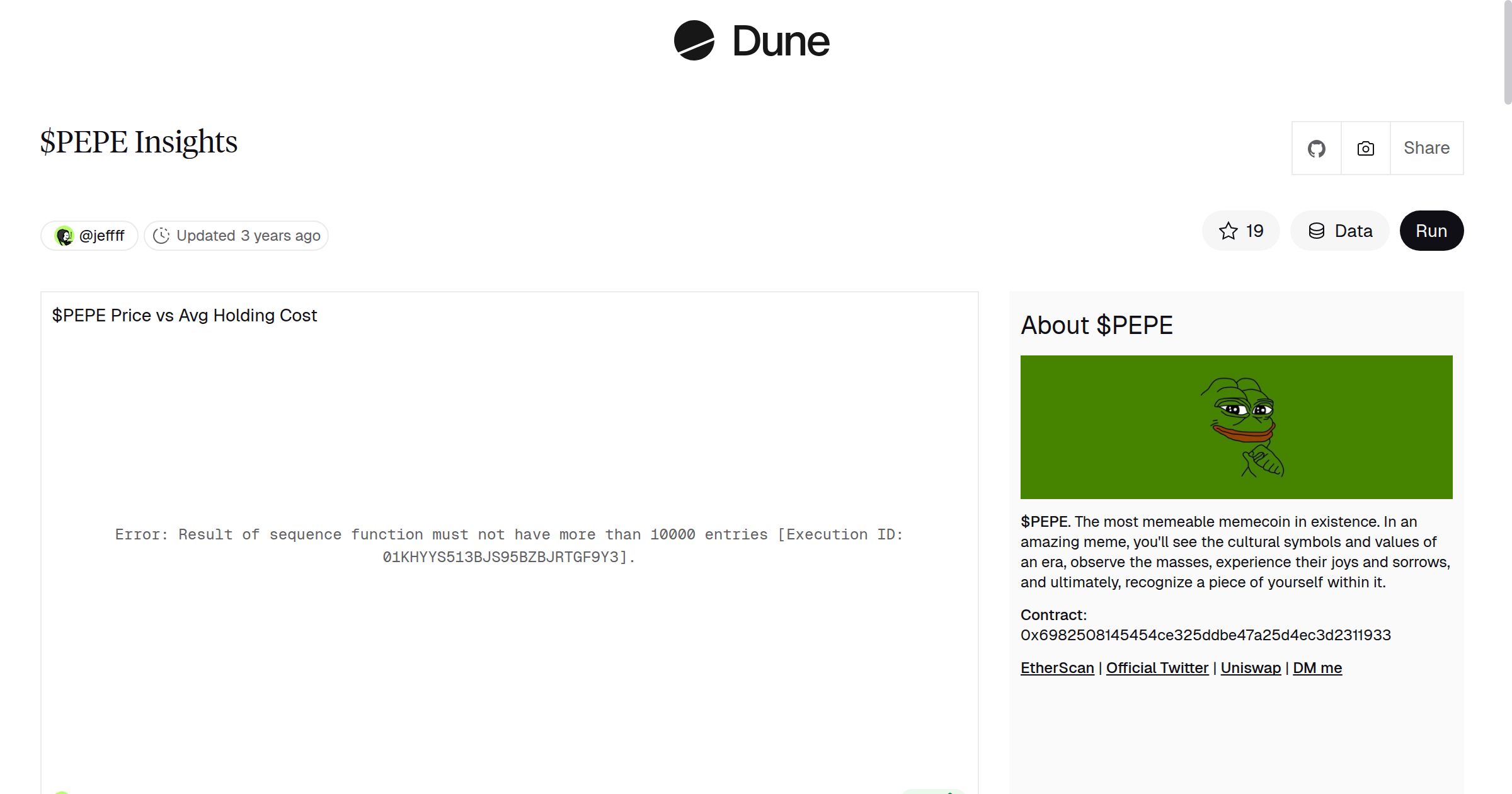Click the camera screenshot icon
Viewport: 1512px width, 794px height.
(1365, 148)
